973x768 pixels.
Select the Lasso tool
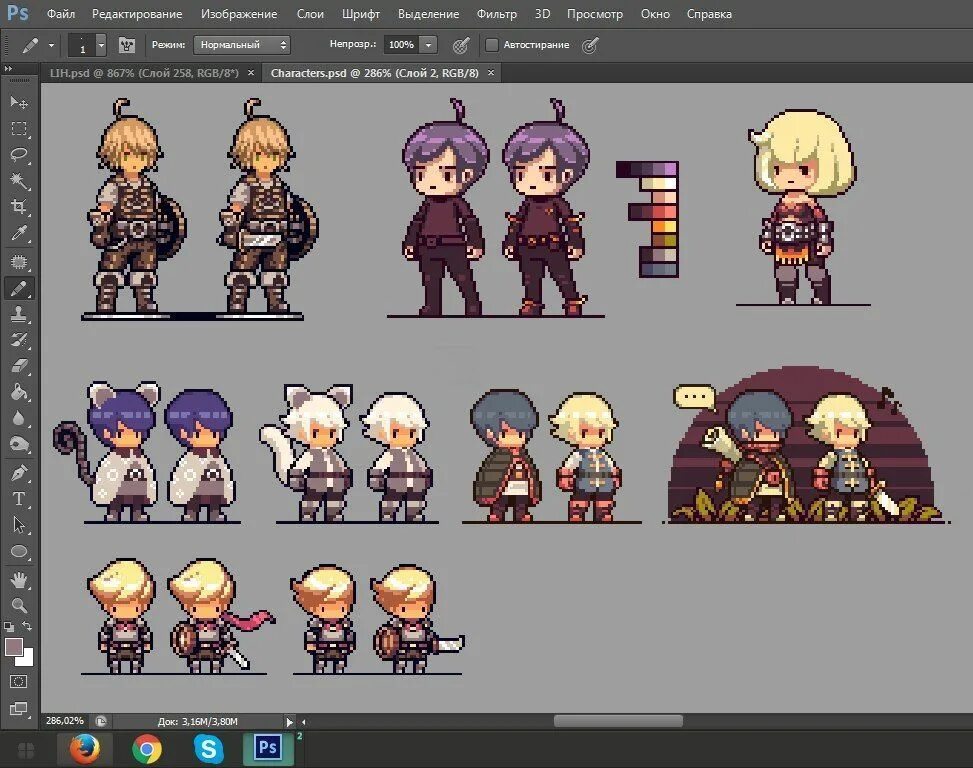tap(19, 154)
